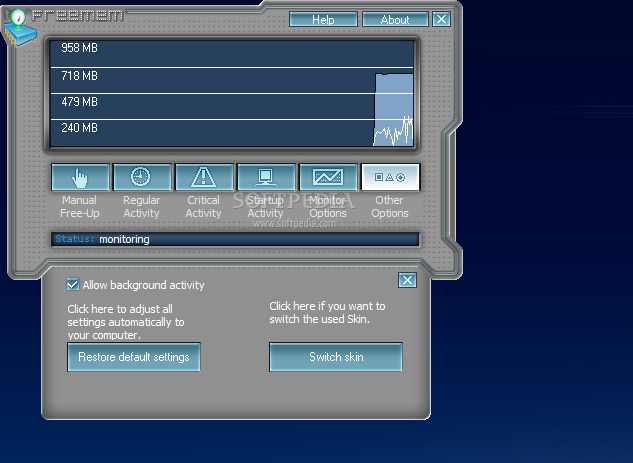Close the FreeMem main window
The width and height of the screenshot is (633, 463).
tap(441, 19)
